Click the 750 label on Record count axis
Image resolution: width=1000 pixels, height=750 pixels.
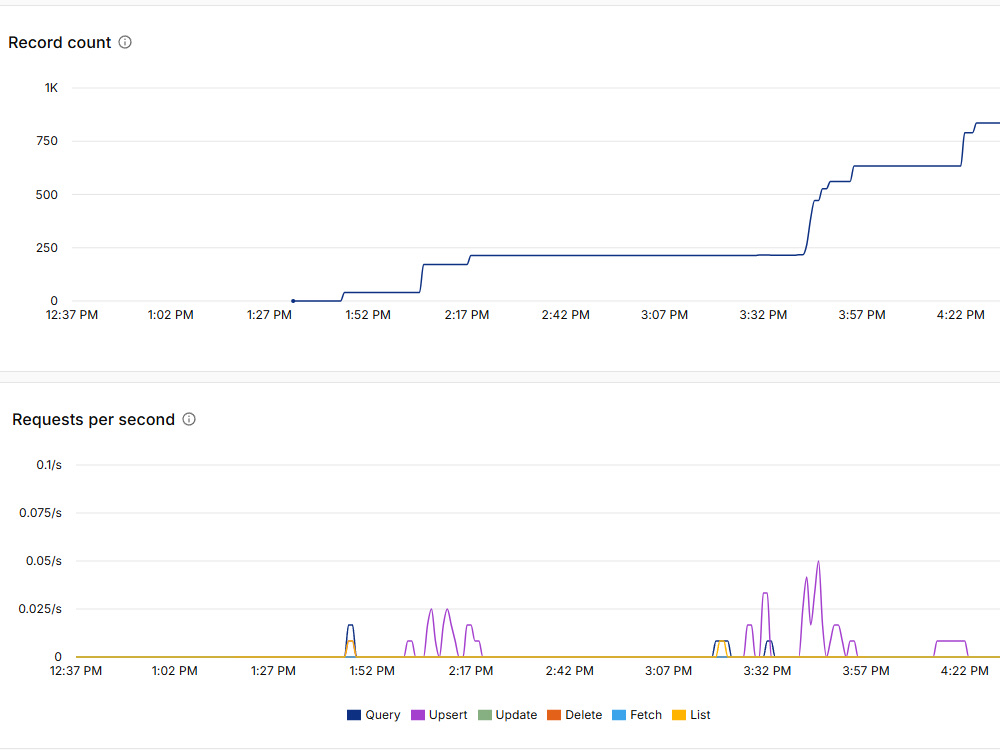click(47, 141)
